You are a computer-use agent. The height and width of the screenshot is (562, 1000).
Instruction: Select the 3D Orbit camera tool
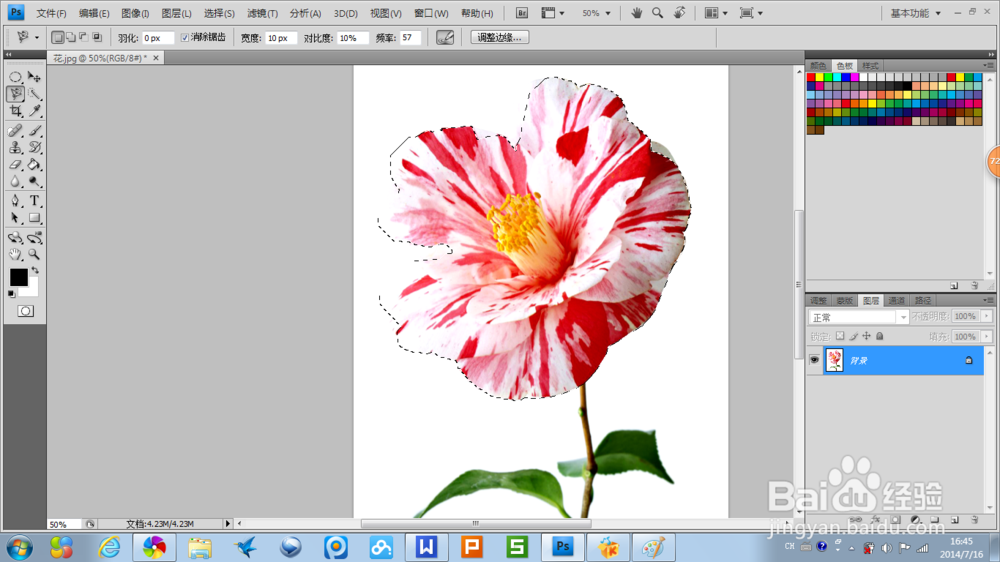(x=34, y=238)
